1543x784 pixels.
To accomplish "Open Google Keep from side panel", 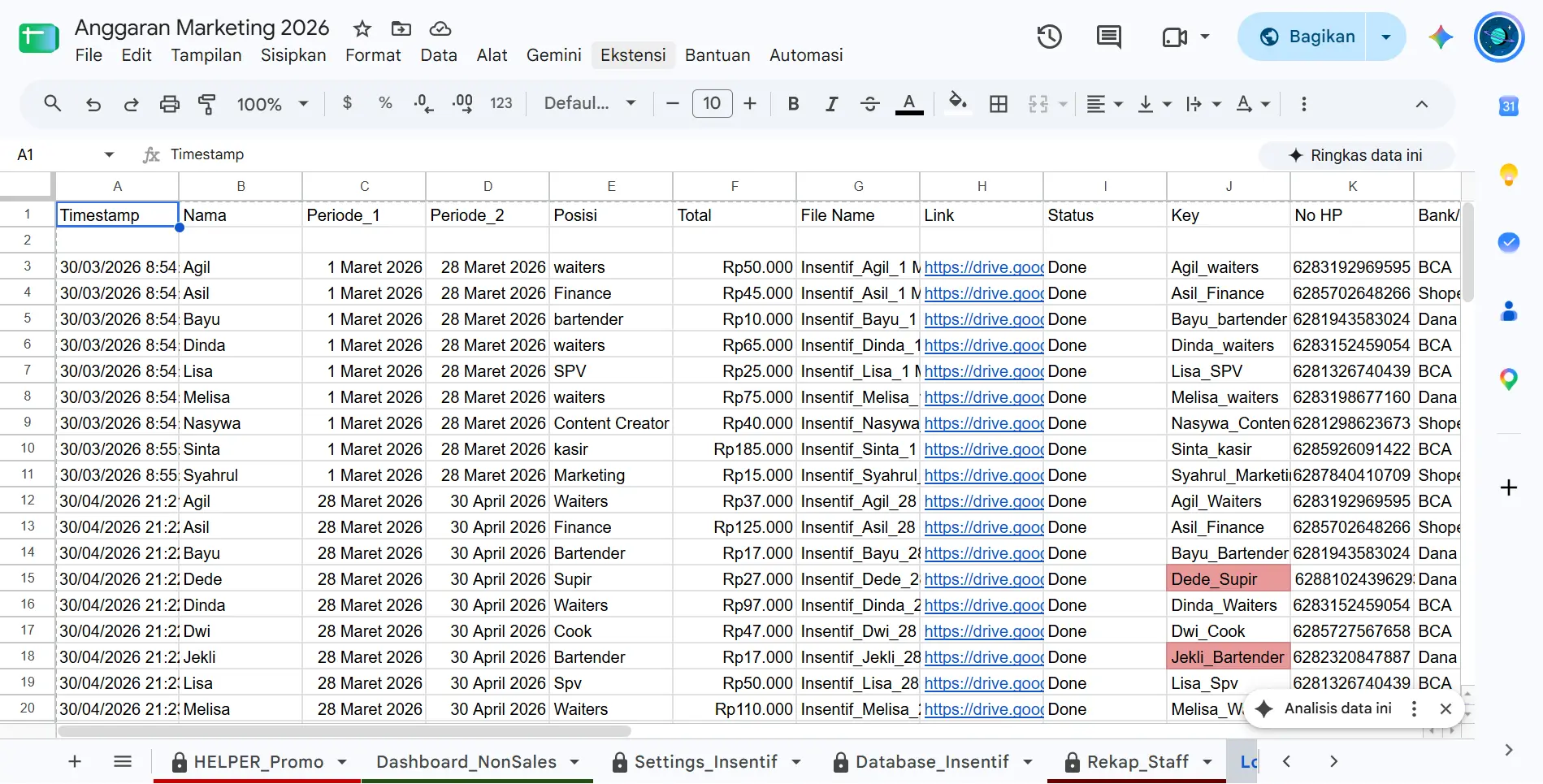I will click(x=1509, y=174).
